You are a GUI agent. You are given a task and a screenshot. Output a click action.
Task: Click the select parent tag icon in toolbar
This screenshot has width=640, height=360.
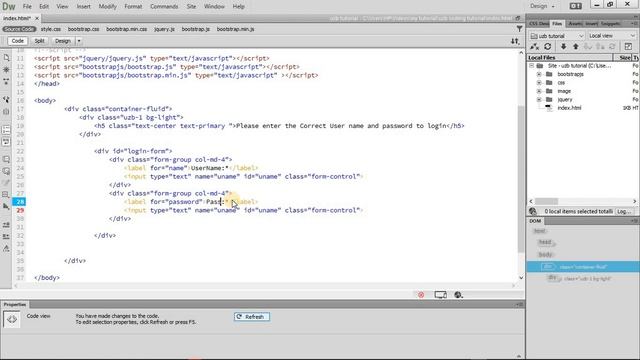(x=6, y=99)
